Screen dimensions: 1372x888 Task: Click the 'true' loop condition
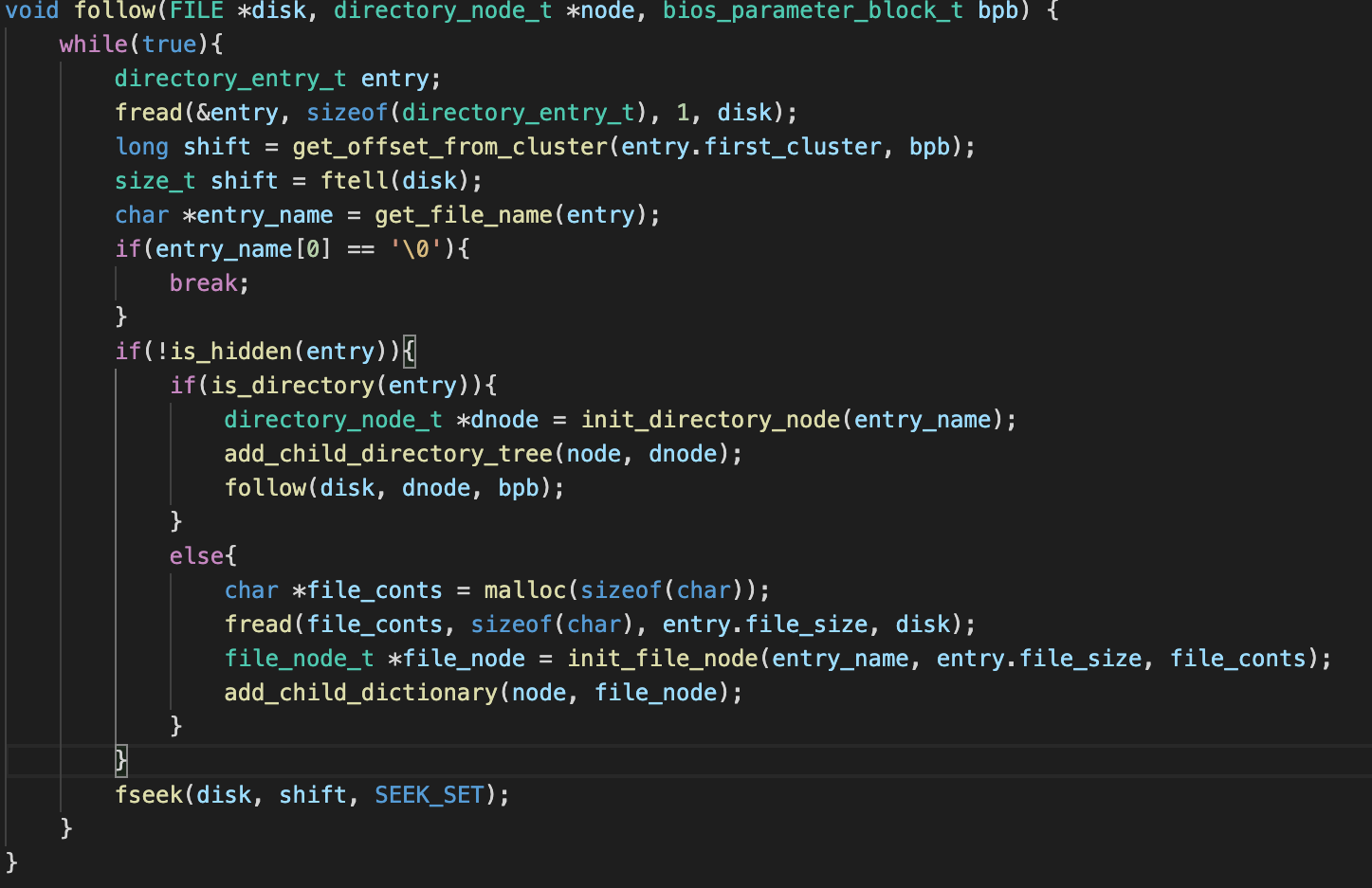click(169, 45)
